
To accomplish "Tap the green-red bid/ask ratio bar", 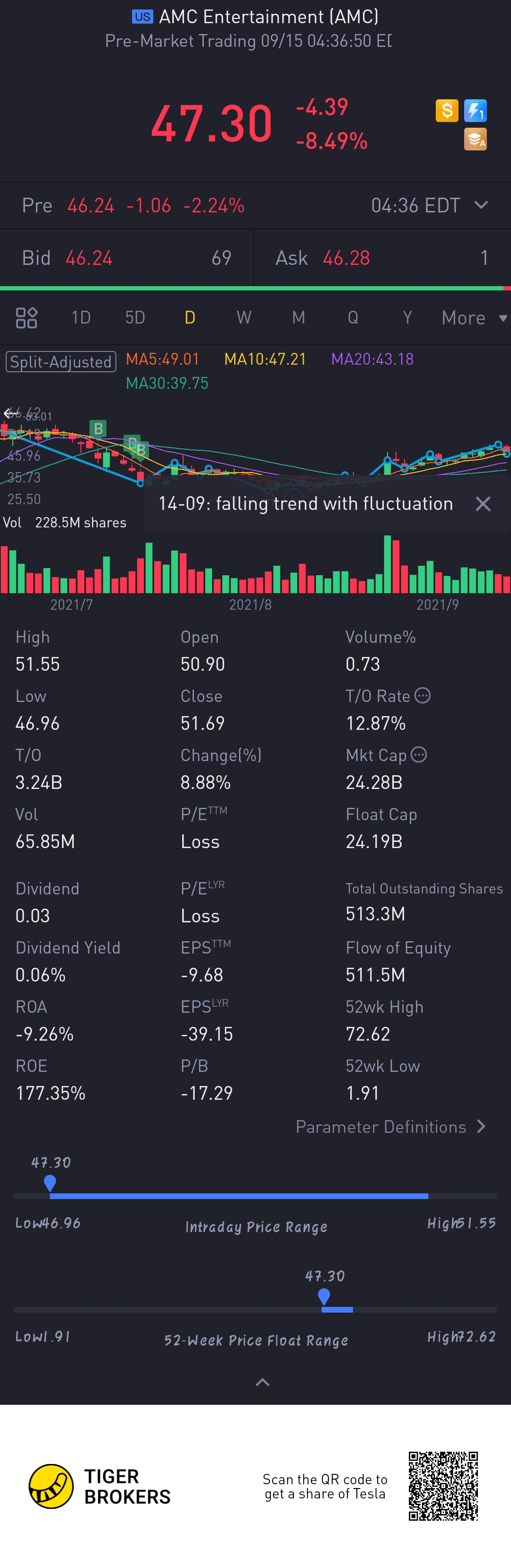I will point(256,288).
